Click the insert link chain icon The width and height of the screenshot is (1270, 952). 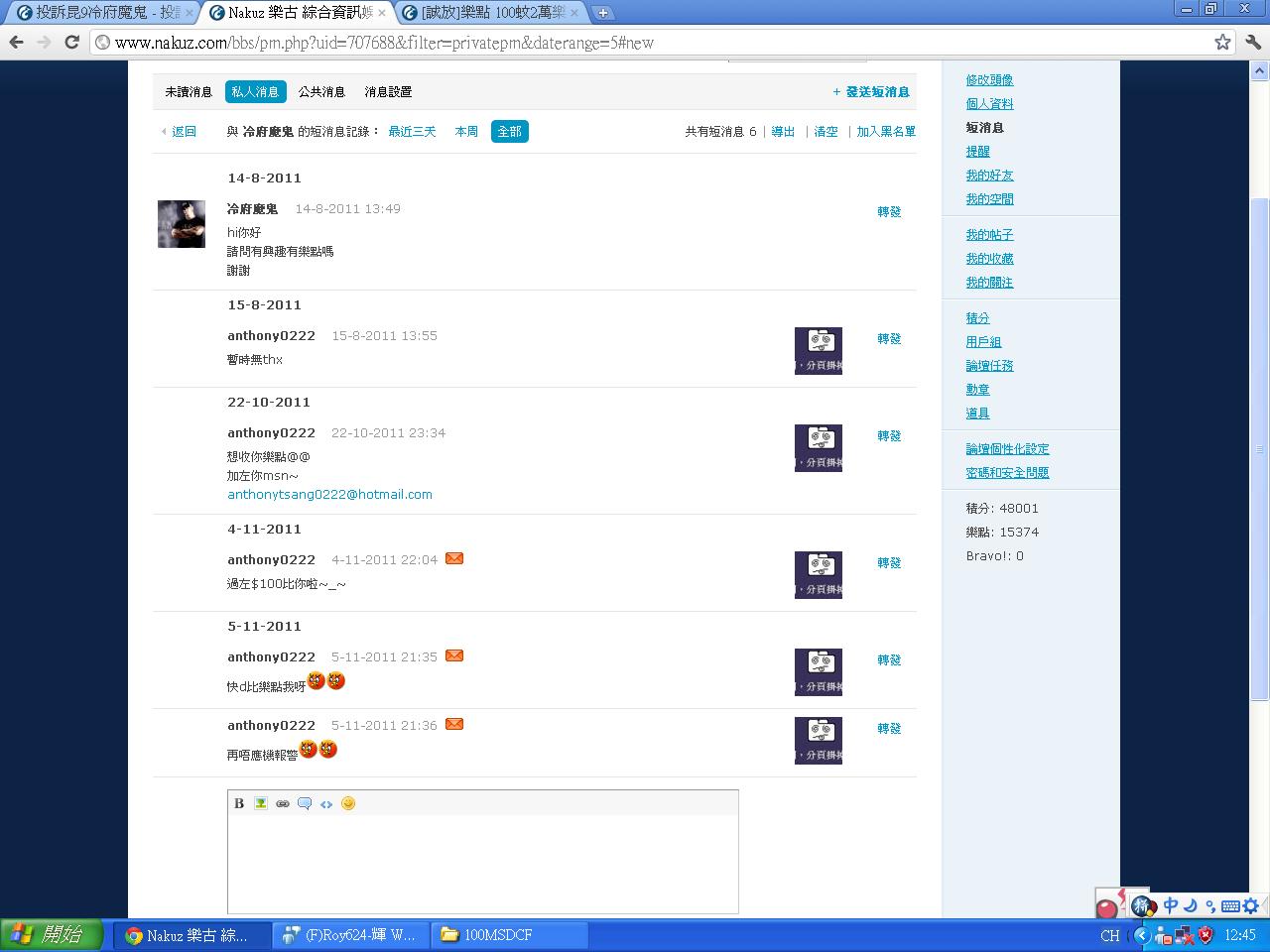(283, 803)
